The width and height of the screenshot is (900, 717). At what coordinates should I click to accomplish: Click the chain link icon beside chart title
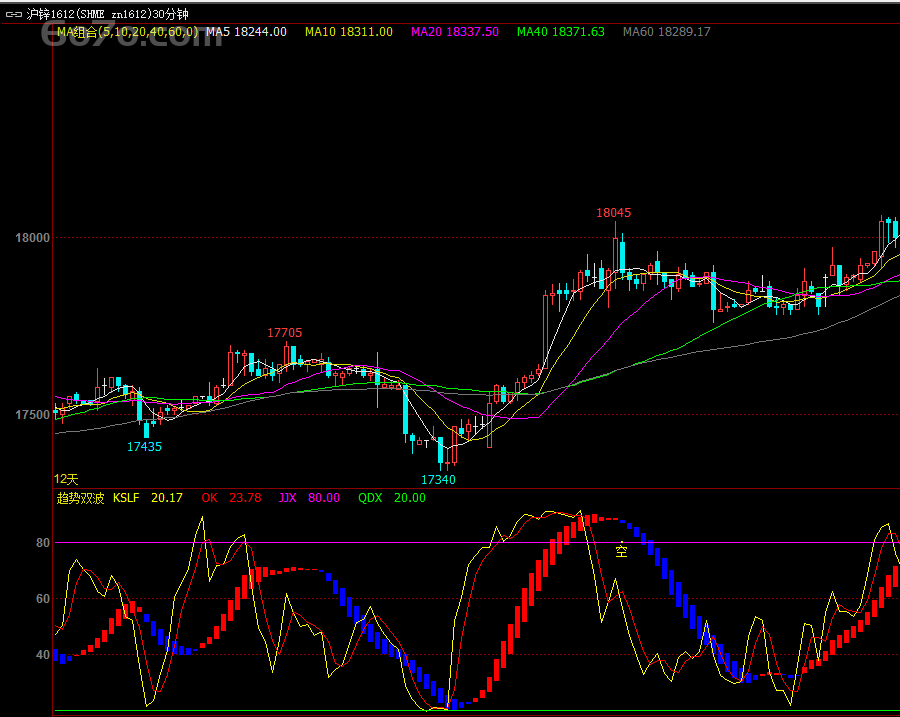(13, 14)
